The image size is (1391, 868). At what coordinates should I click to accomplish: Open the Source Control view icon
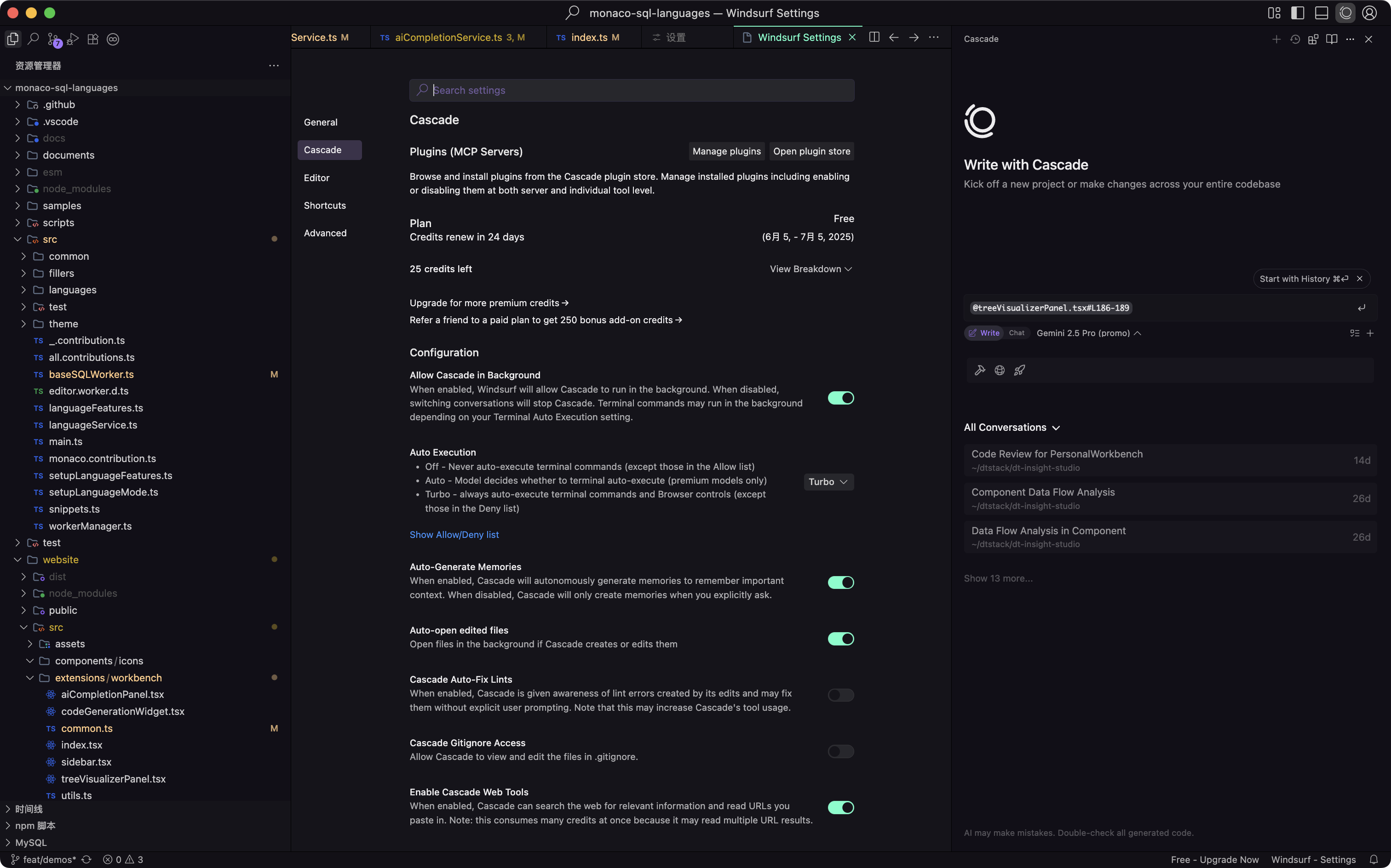53,39
